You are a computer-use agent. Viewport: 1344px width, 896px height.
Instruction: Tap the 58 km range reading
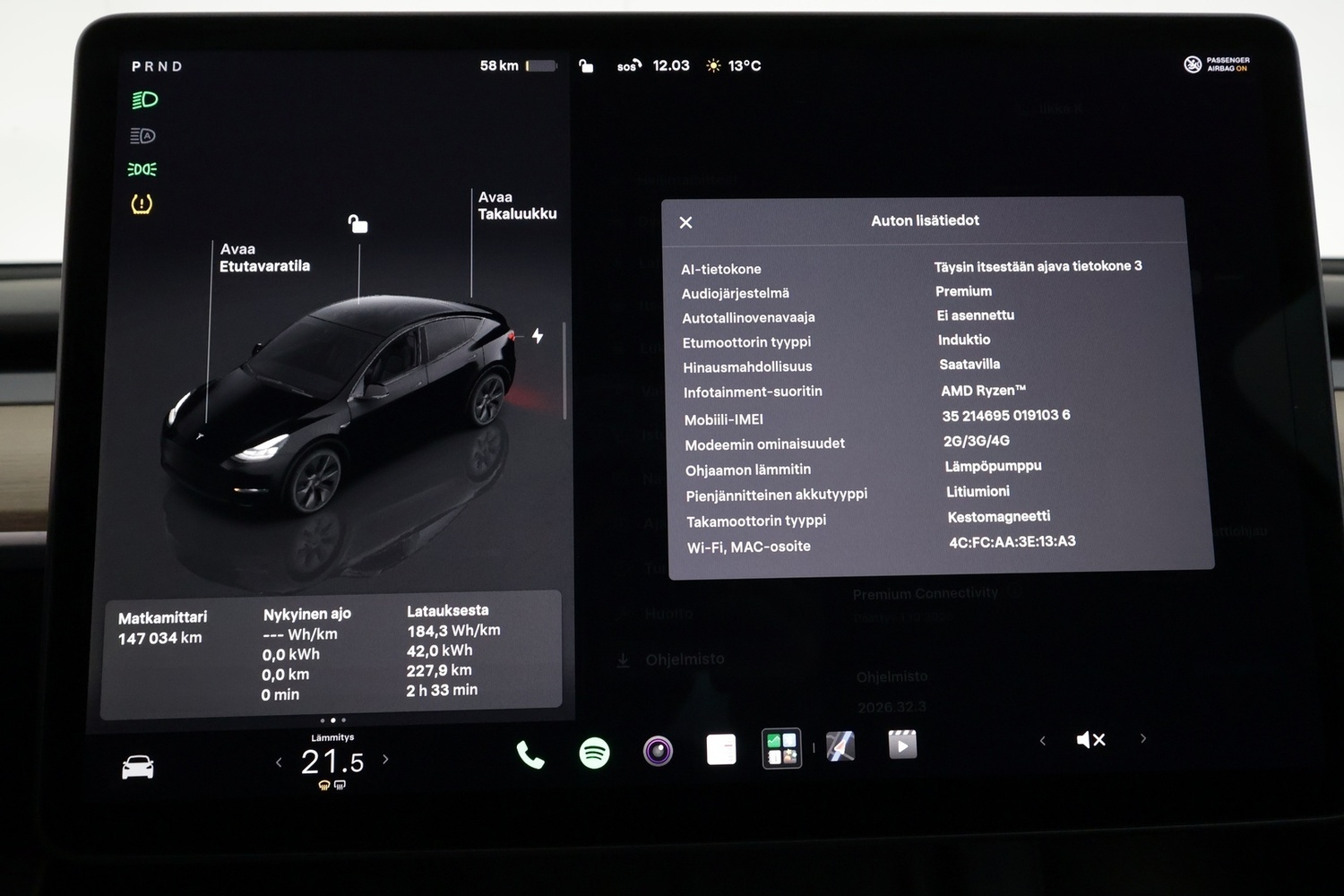click(499, 65)
